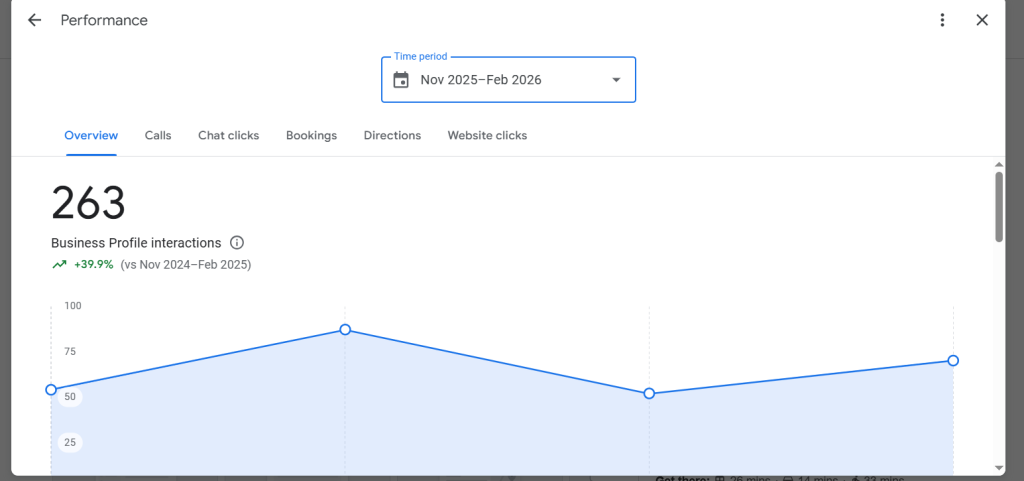Click the calendar icon in Time period
Screen dimensions: 1024x481
[x=401, y=80]
